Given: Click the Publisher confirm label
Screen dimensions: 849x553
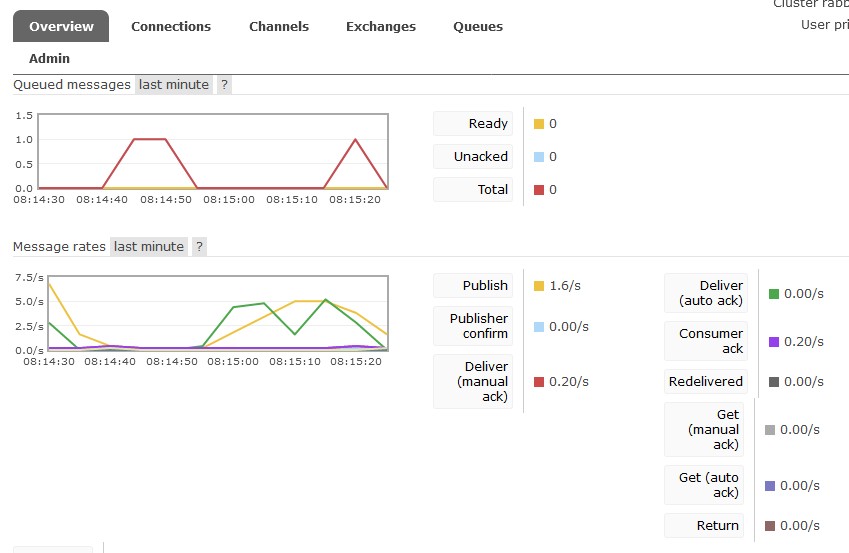Looking at the screenshot, I should [x=473, y=326].
